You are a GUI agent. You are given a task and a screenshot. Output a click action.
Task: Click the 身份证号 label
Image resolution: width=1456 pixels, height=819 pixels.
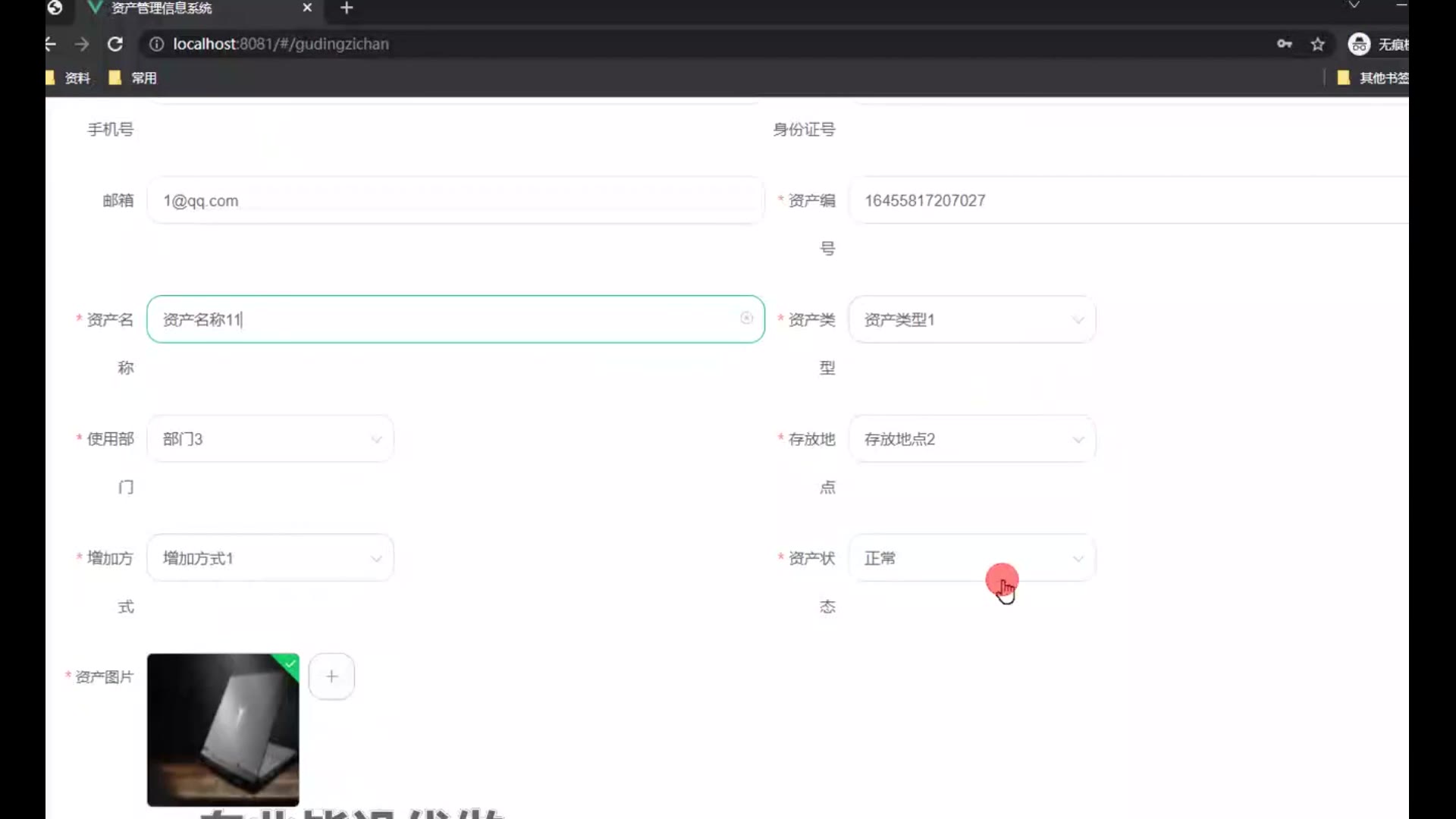[804, 130]
